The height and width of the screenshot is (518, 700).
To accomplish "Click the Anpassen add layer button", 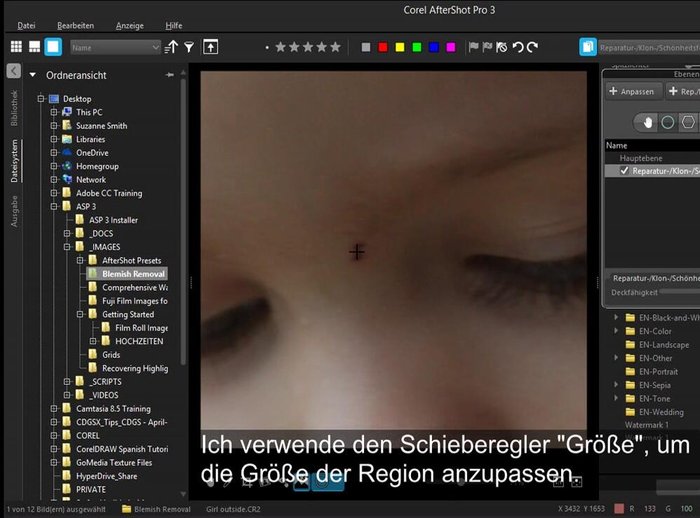I will pyautogui.click(x=632, y=92).
